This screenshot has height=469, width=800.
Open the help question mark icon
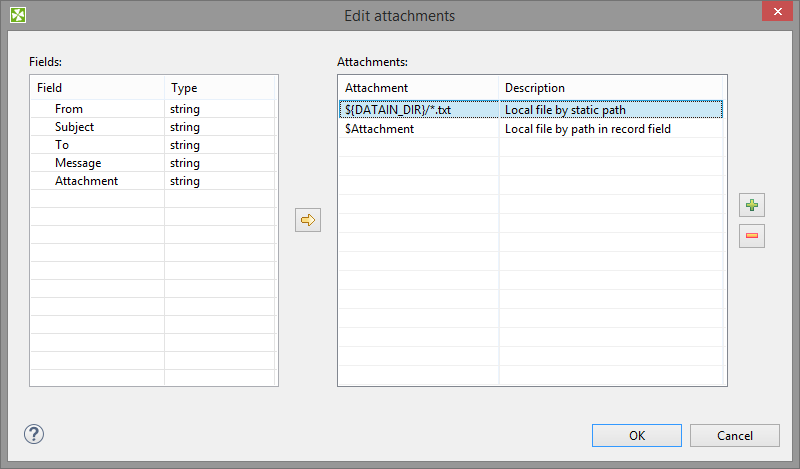34,434
